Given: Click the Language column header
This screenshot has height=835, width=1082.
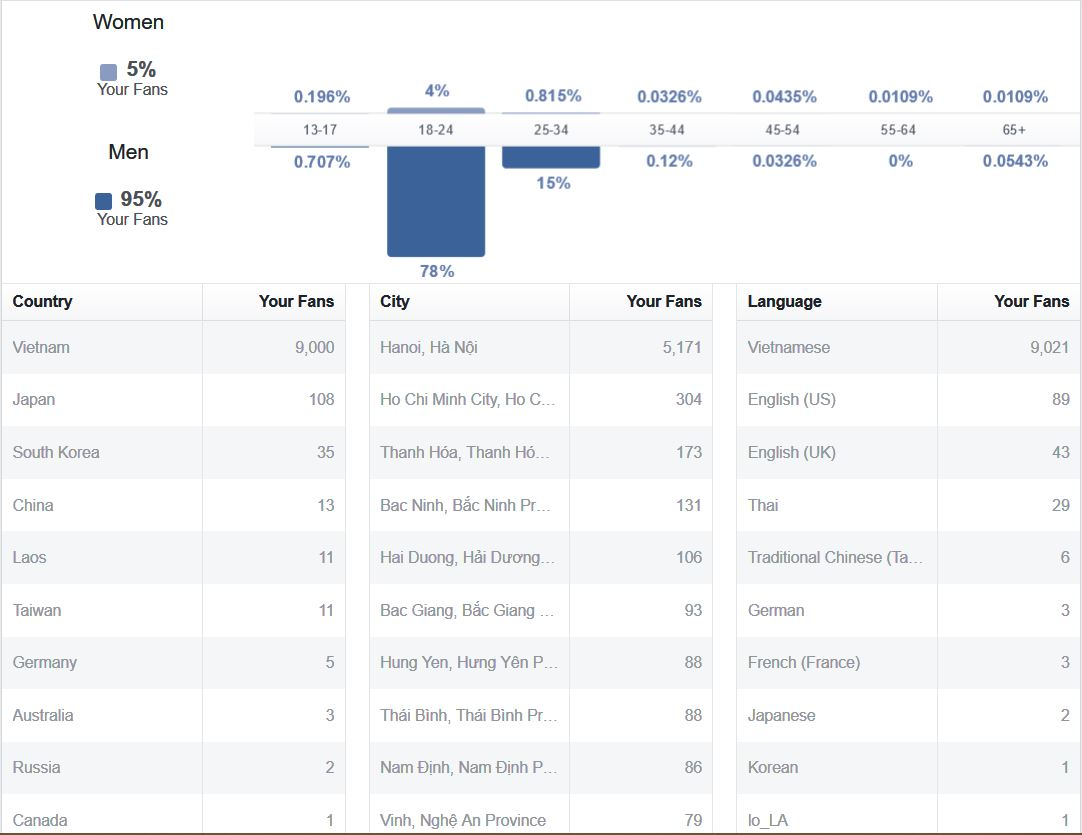Looking at the screenshot, I should point(784,301).
